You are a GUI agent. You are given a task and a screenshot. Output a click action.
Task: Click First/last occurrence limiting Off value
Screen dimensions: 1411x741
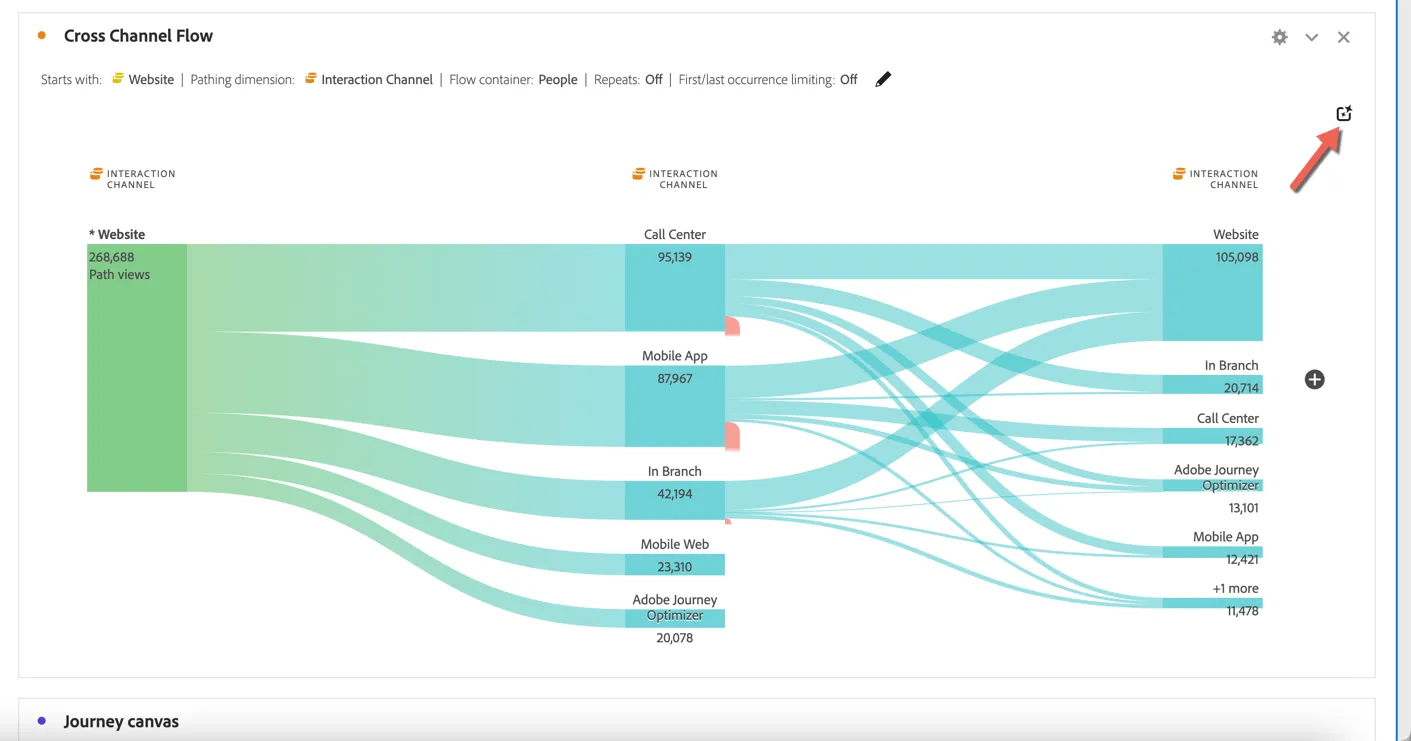[848, 79]
